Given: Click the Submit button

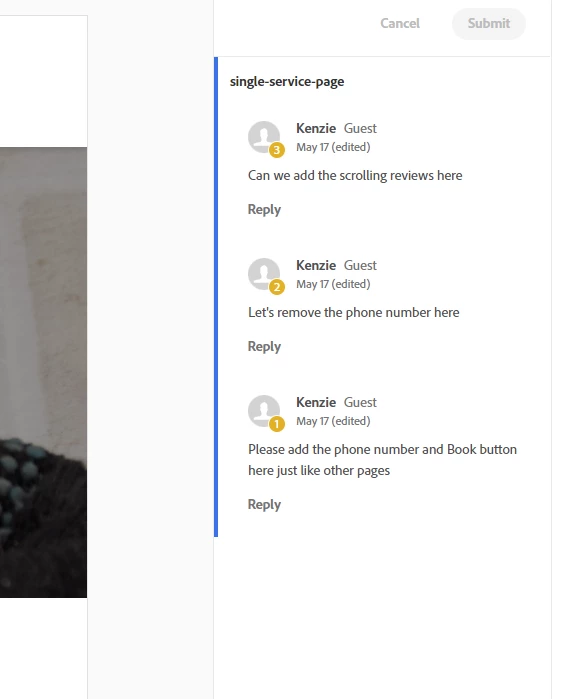Looking at the screenshot, I should pos(489,23).
